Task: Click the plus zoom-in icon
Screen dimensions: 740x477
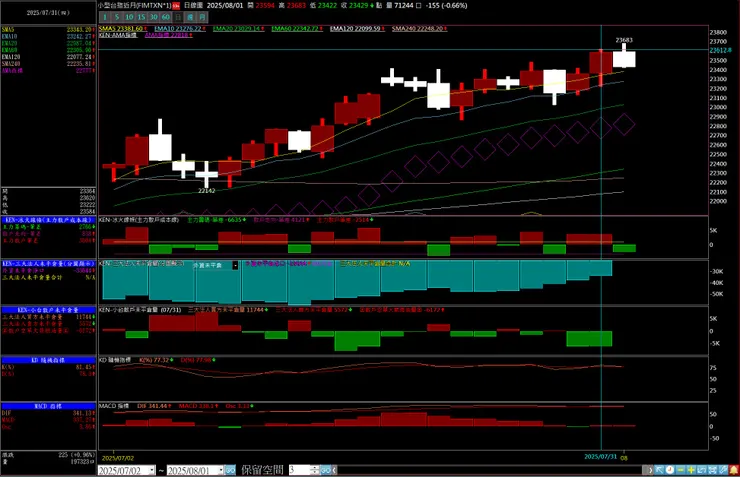Action: 691,470
